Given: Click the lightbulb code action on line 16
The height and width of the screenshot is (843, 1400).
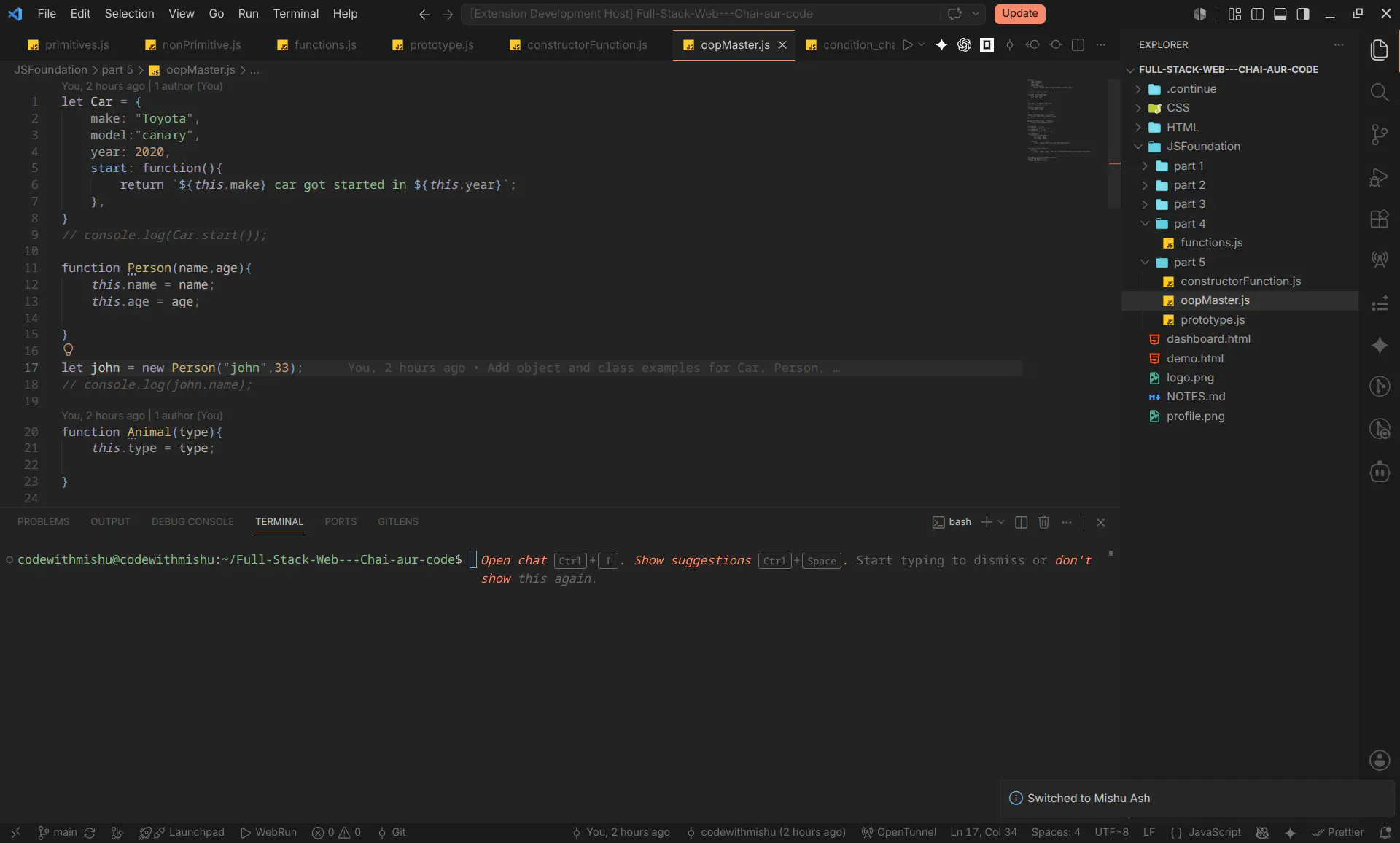Looking at the screenshot, I should 69,350.
